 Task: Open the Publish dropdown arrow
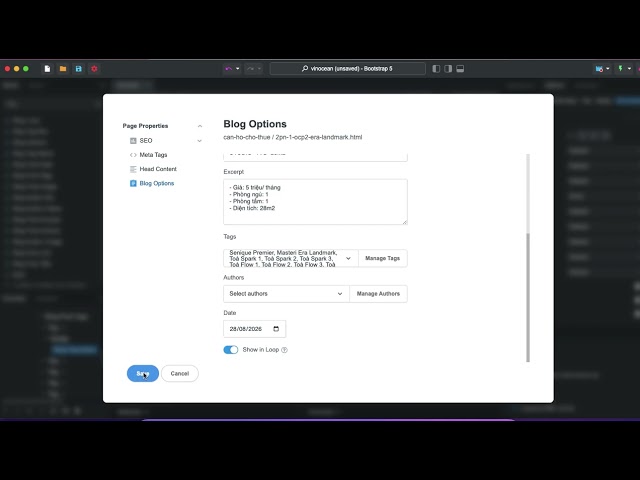[629, 69]
